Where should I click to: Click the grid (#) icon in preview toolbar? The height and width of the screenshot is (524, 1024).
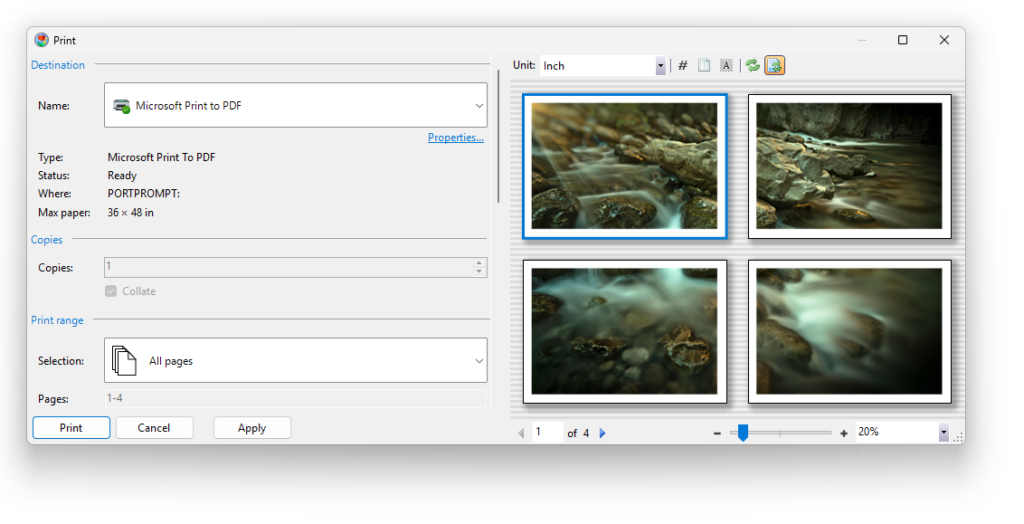683,66
